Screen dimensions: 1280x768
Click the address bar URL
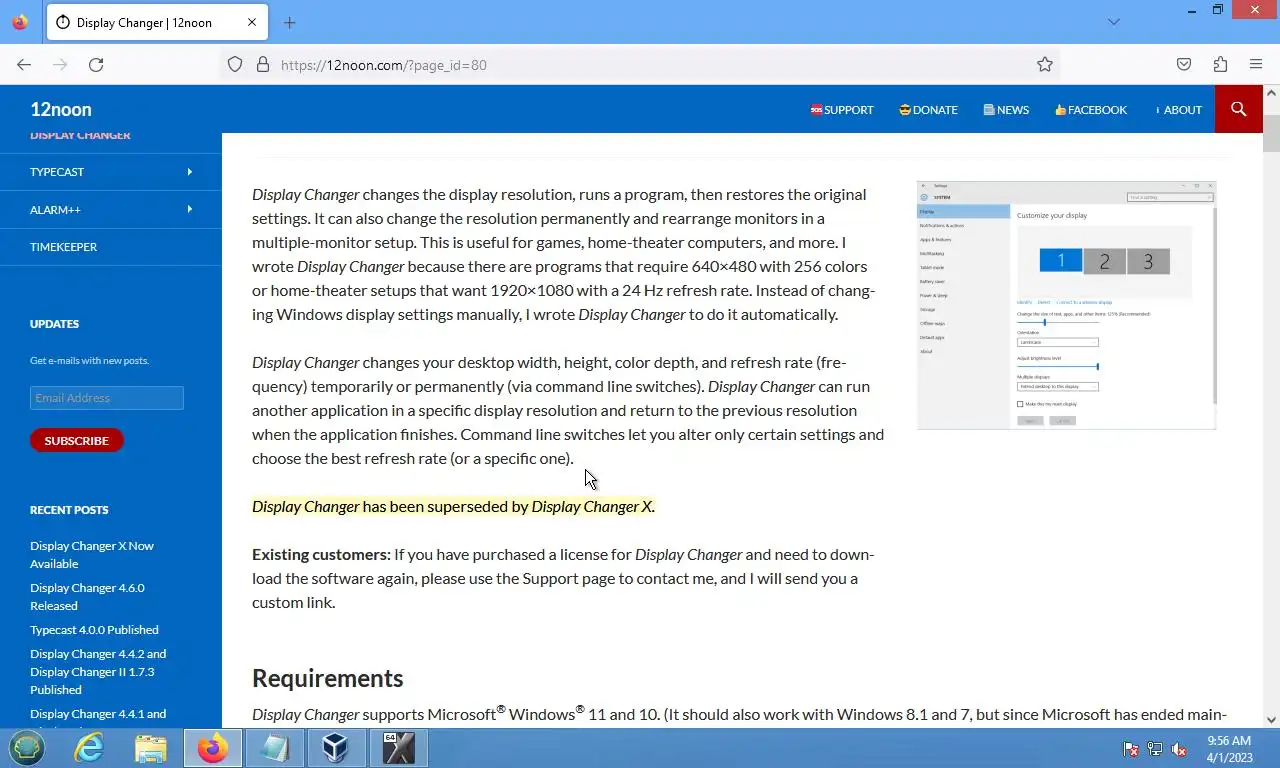tap(384, 65)
